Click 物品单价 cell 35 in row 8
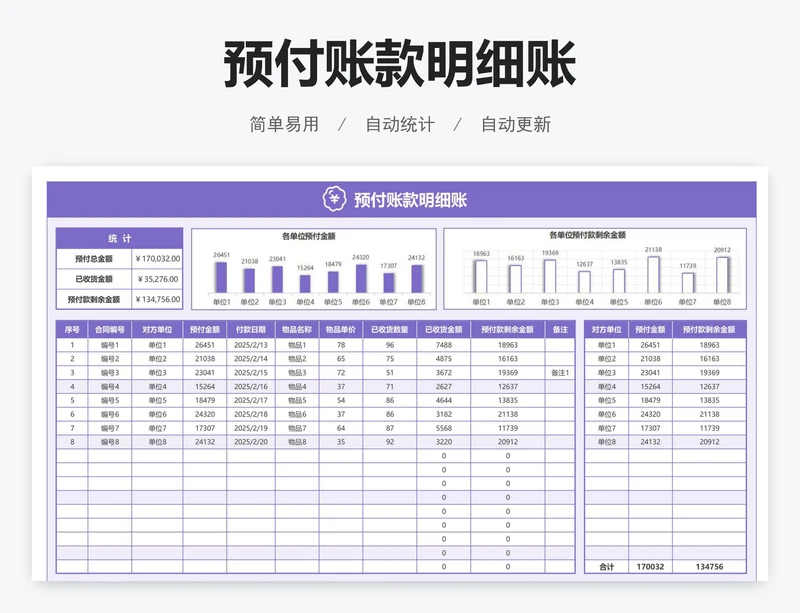 point(341,442)
